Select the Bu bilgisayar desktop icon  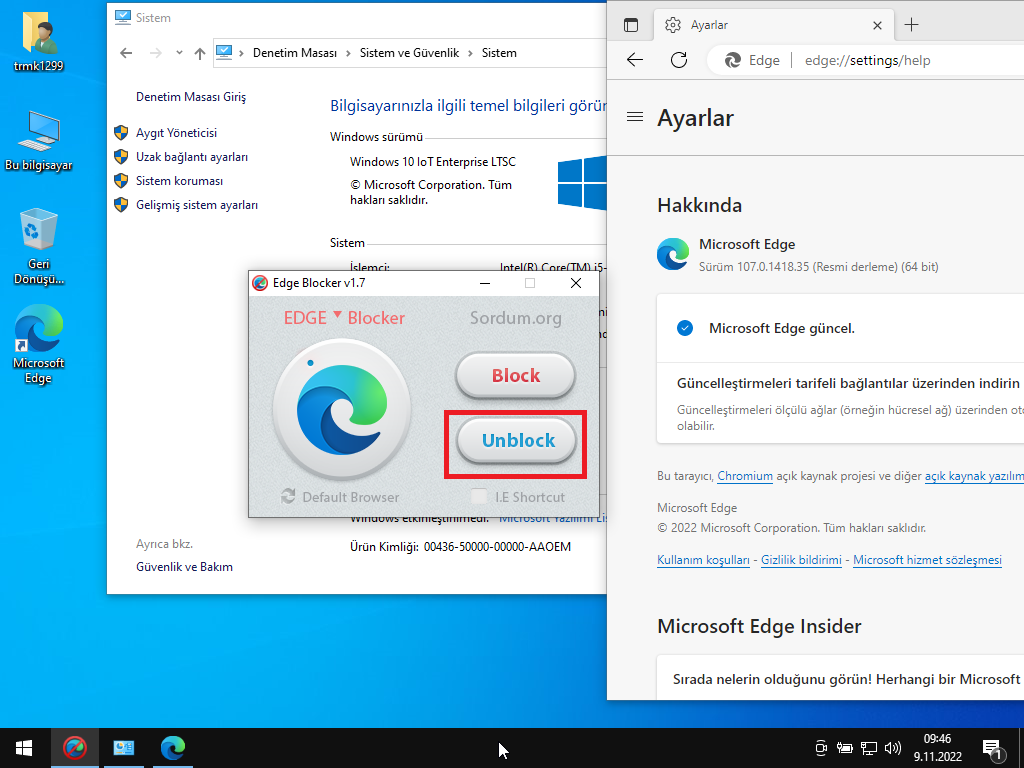(39, 141)
